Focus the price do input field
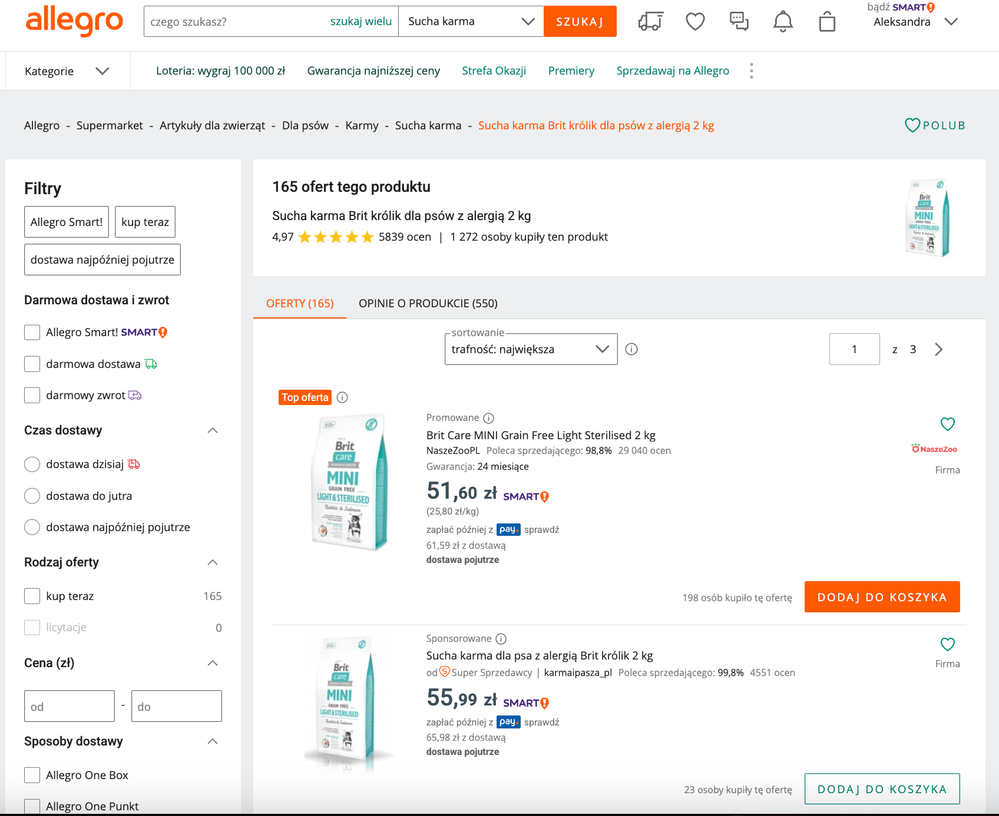Screen dimensions: 999x816 [x=176, y=706]
